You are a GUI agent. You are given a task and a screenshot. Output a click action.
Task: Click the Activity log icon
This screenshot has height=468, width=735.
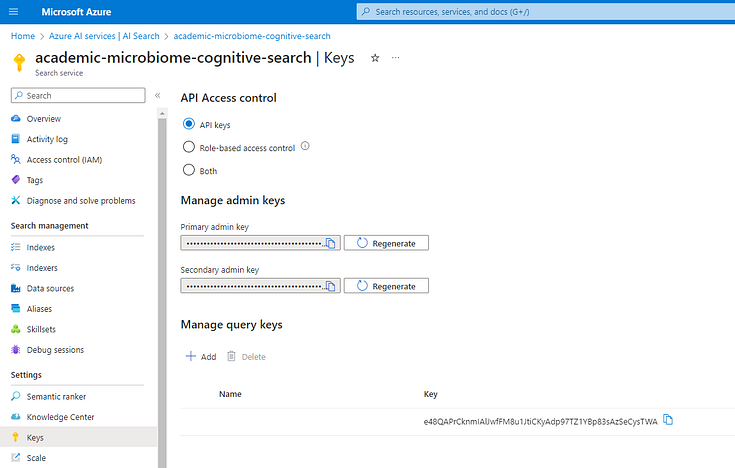click(x=15, y=139)
